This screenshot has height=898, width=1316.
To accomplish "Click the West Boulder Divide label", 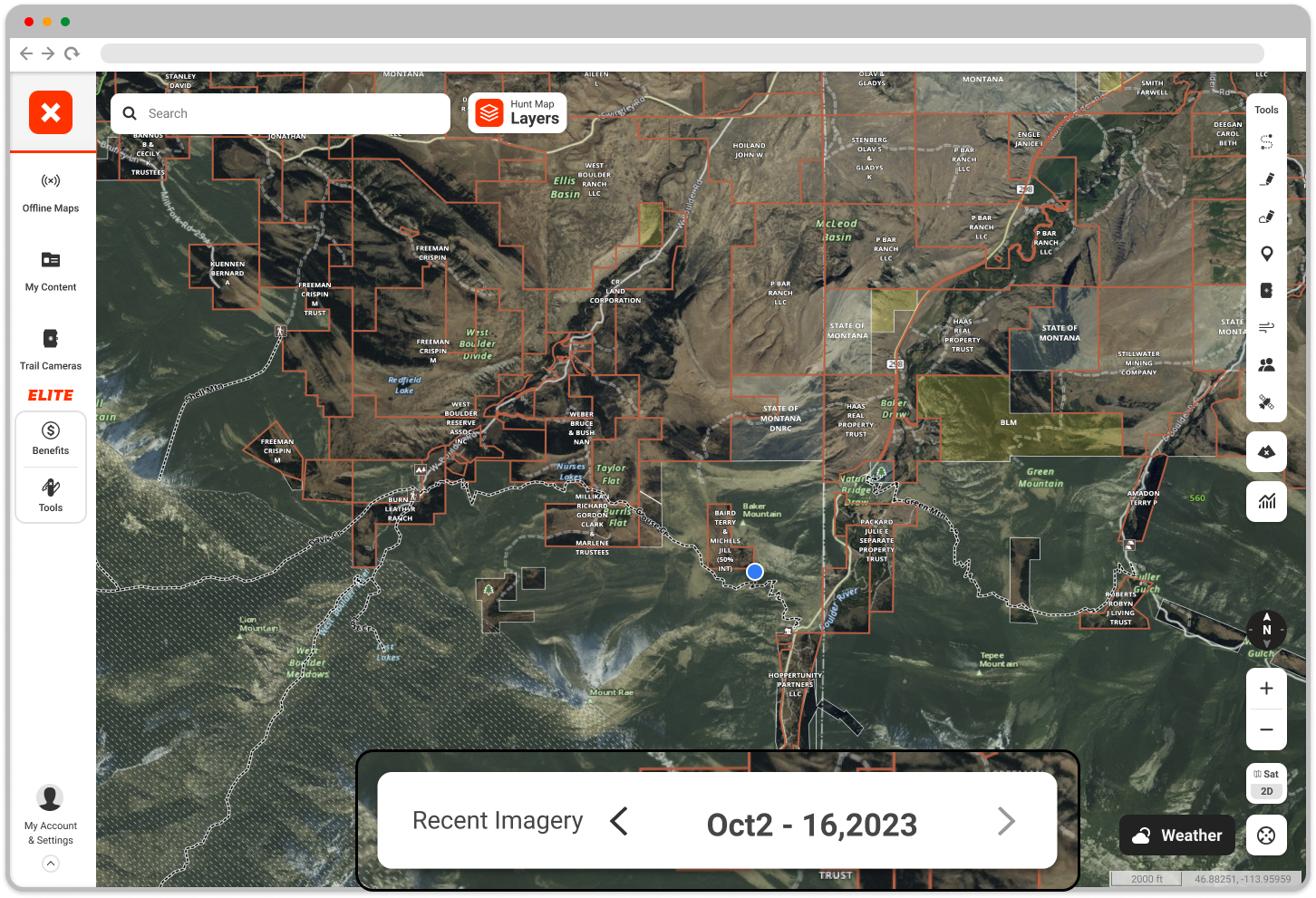I will tap(477, 344).
